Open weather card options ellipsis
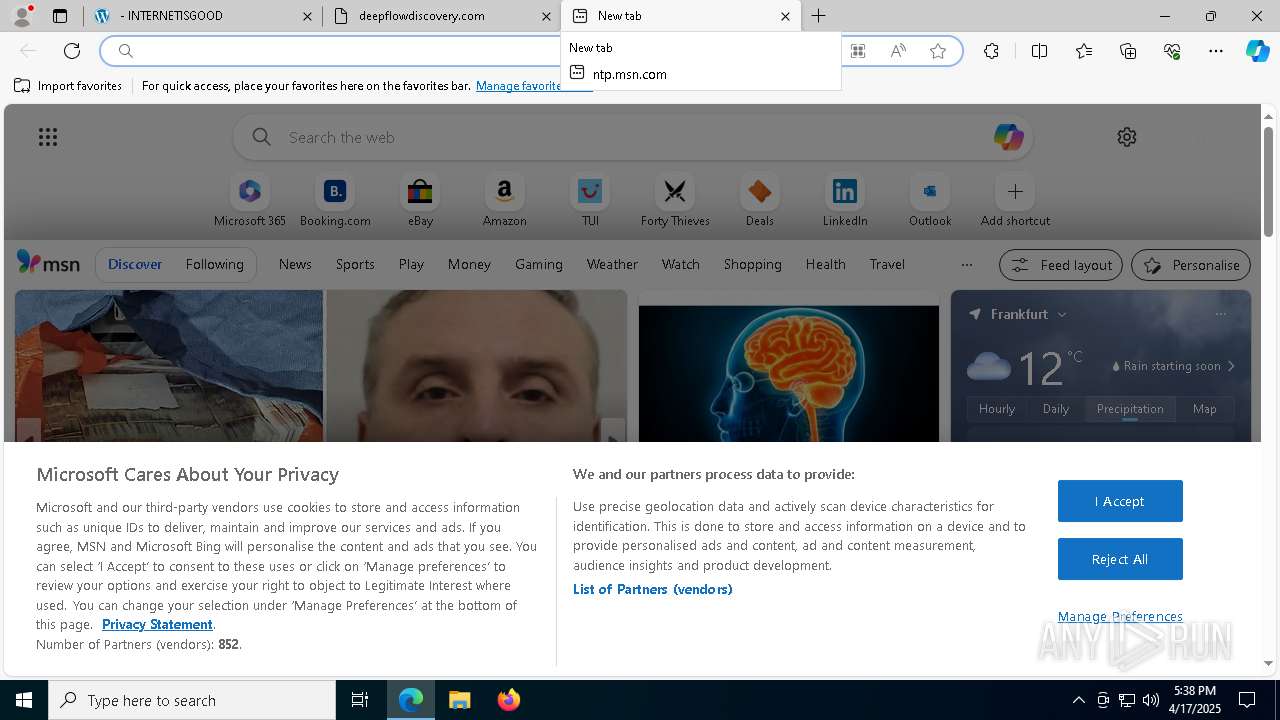 (x=1220, y=314)
